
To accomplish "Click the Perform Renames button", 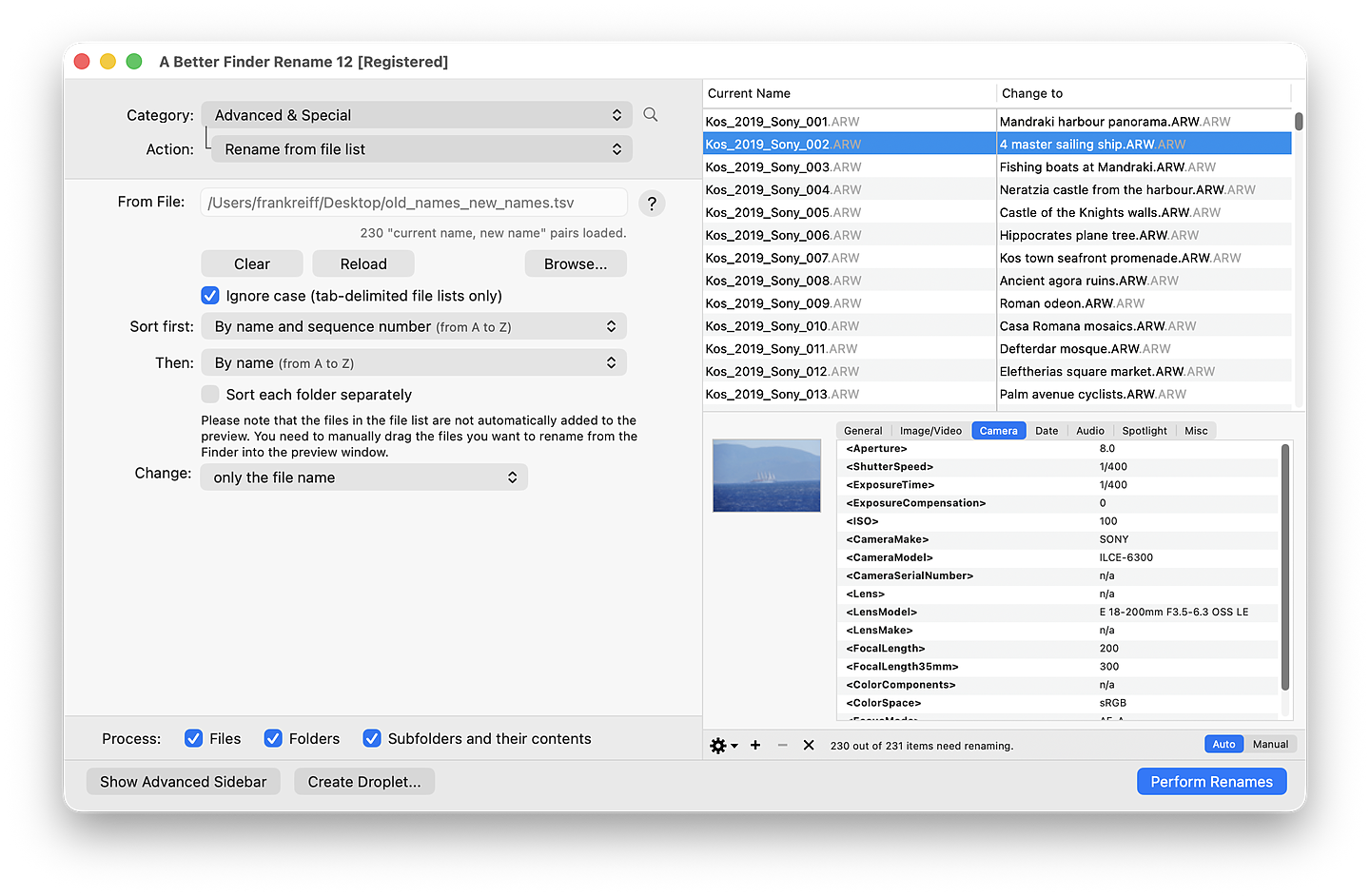I will pos(1211,782).
